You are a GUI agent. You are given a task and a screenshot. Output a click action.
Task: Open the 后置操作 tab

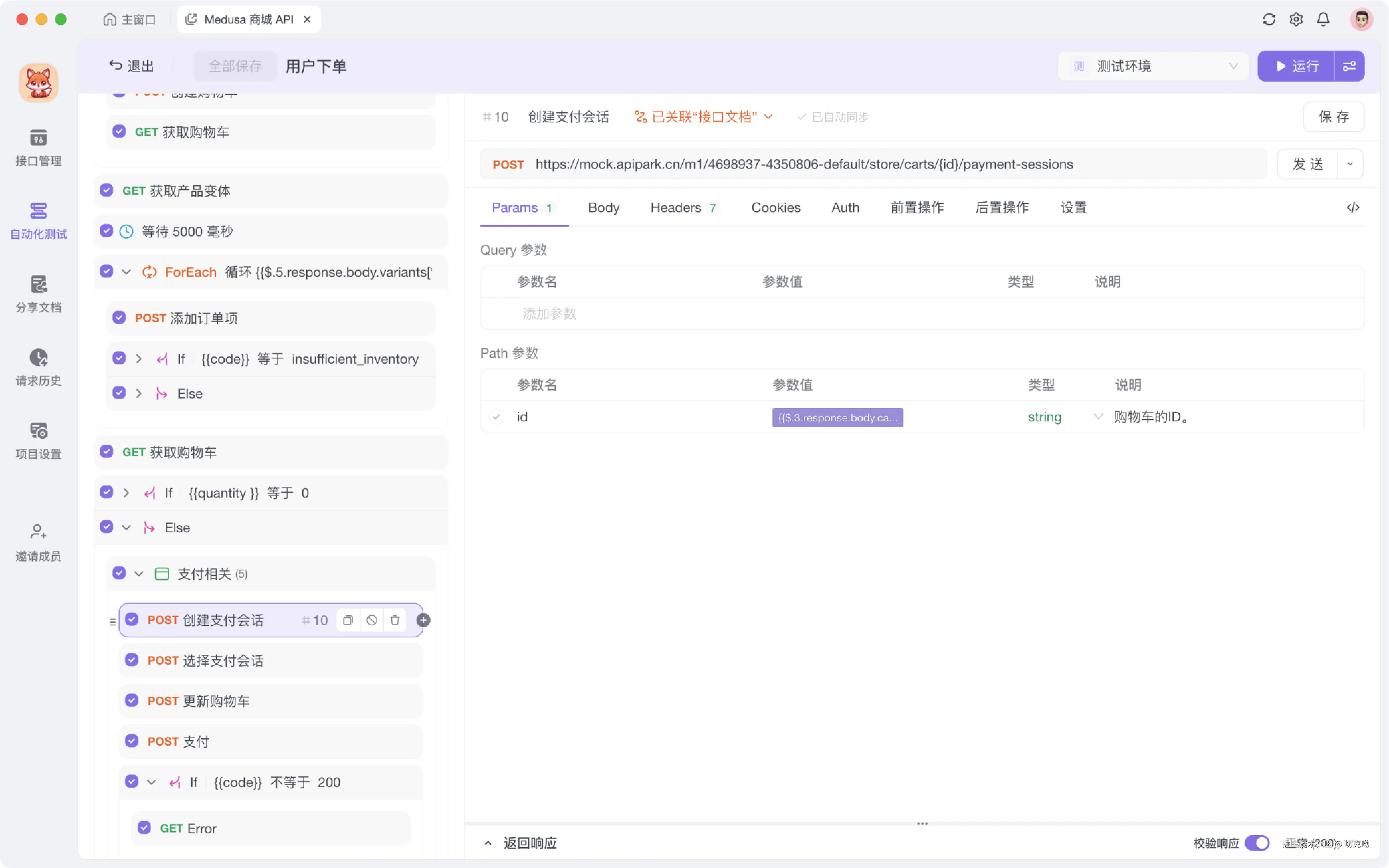[1001, 207]
